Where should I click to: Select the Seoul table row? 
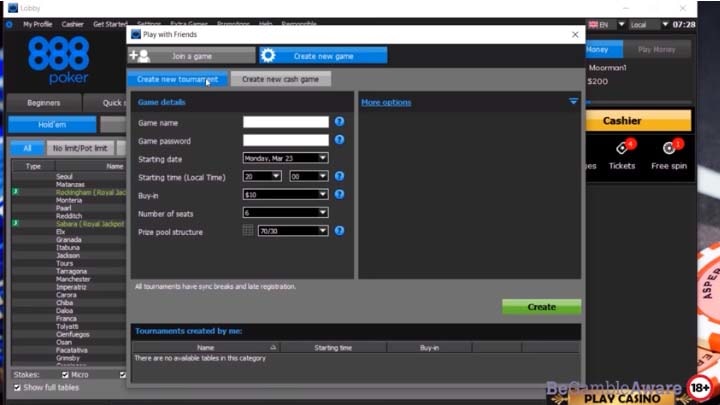(69, 176)
